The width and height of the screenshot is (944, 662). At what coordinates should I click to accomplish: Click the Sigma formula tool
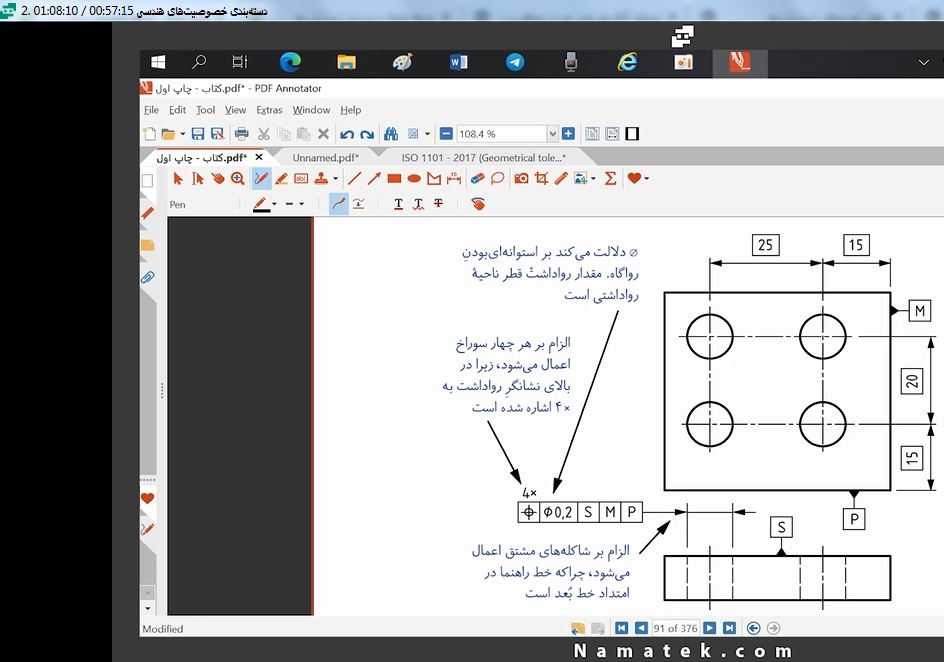tap(610, 178)
